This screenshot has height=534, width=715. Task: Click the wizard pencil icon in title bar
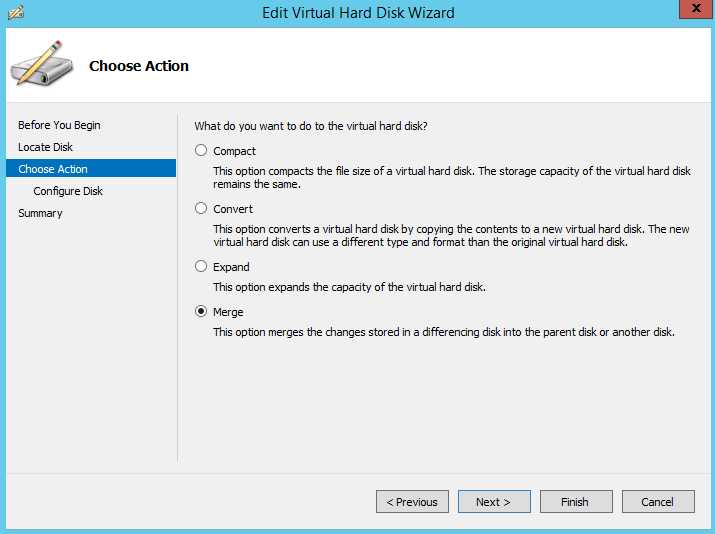click(16, 12)
